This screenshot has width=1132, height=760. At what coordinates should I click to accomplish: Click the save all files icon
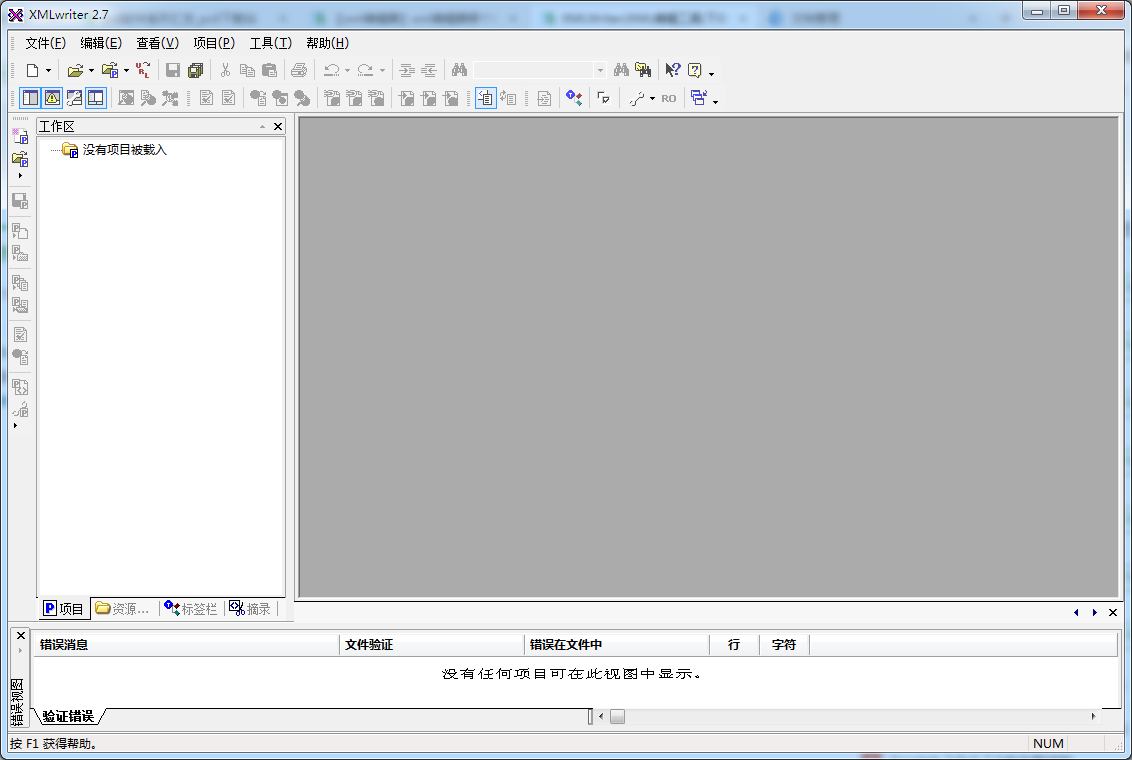point(195,70)
